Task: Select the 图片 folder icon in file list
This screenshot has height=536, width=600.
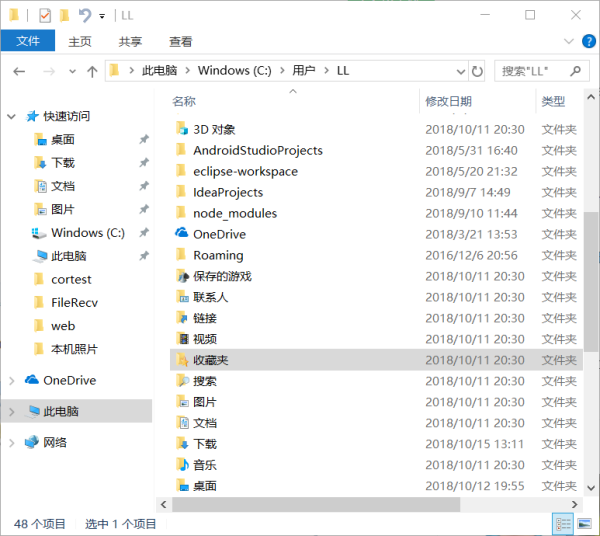Action: [182, 402]
